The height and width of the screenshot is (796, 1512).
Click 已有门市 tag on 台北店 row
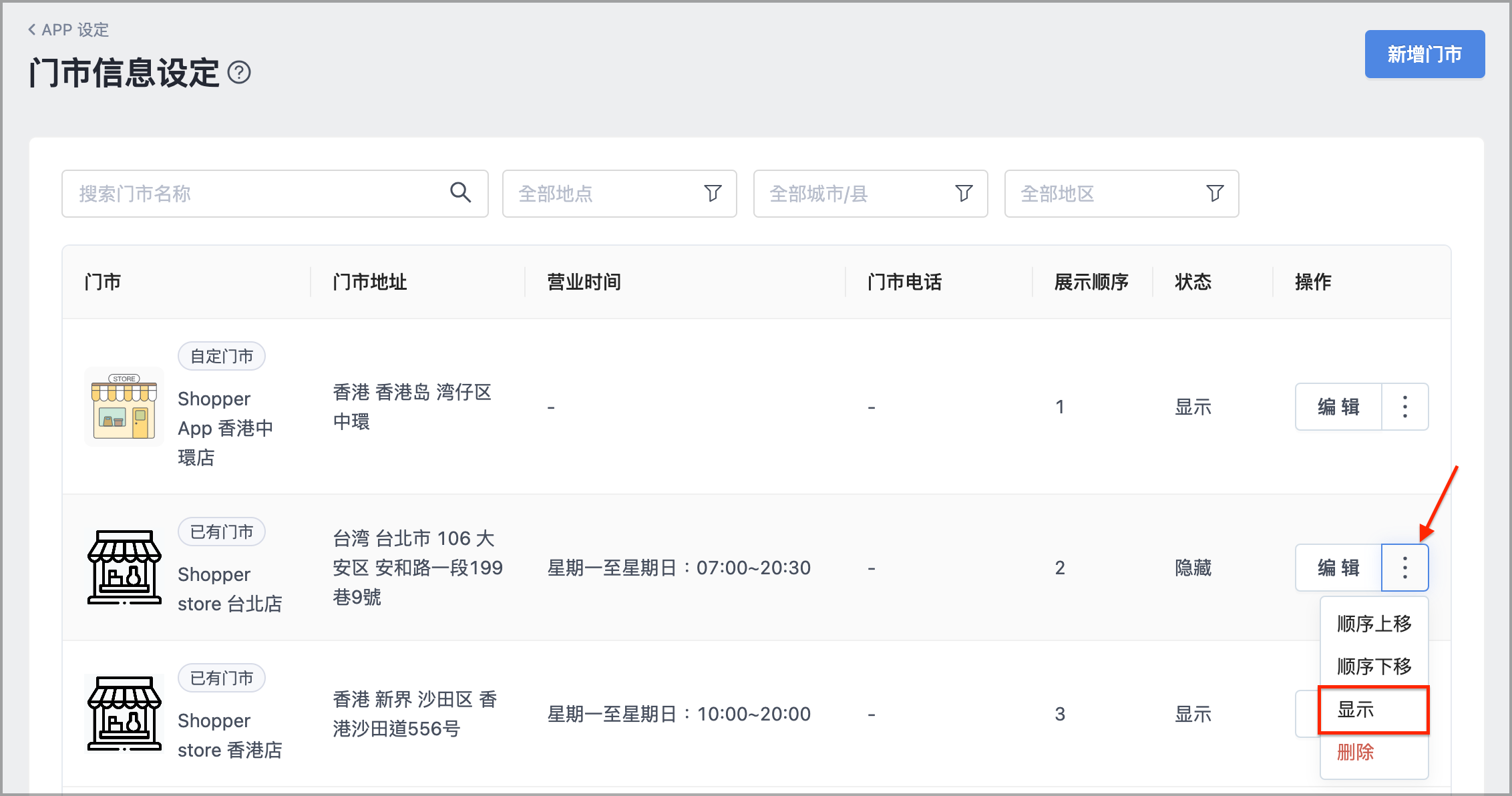(222, 532)
